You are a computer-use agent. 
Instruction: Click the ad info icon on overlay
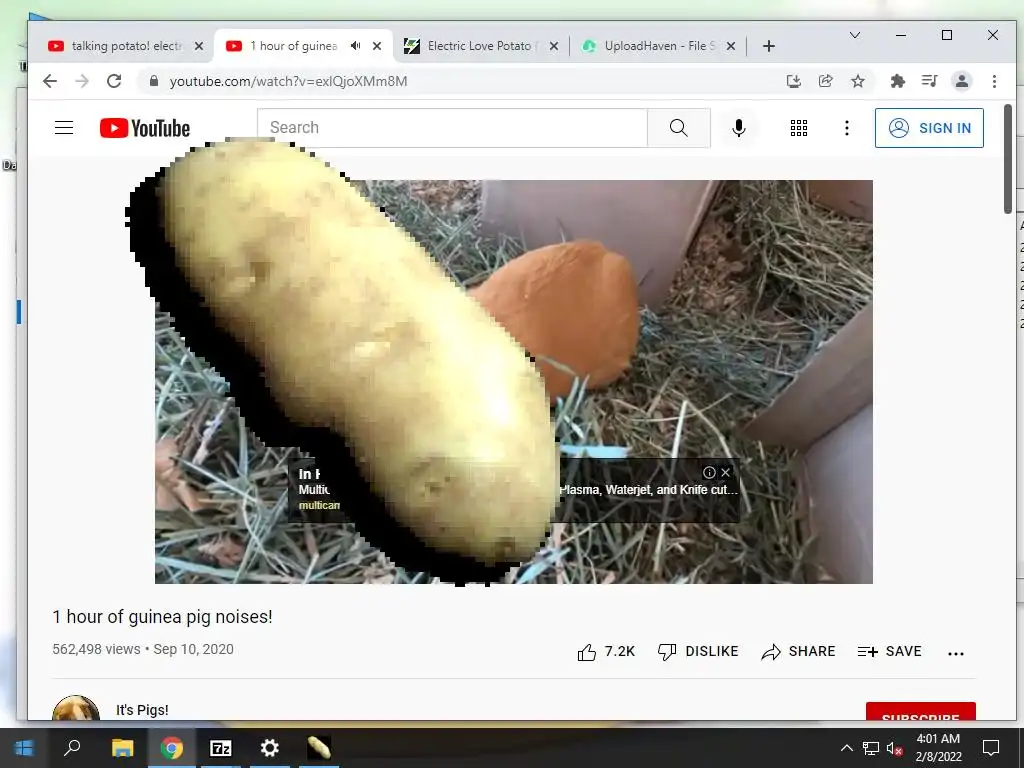(x=709, y=472)
